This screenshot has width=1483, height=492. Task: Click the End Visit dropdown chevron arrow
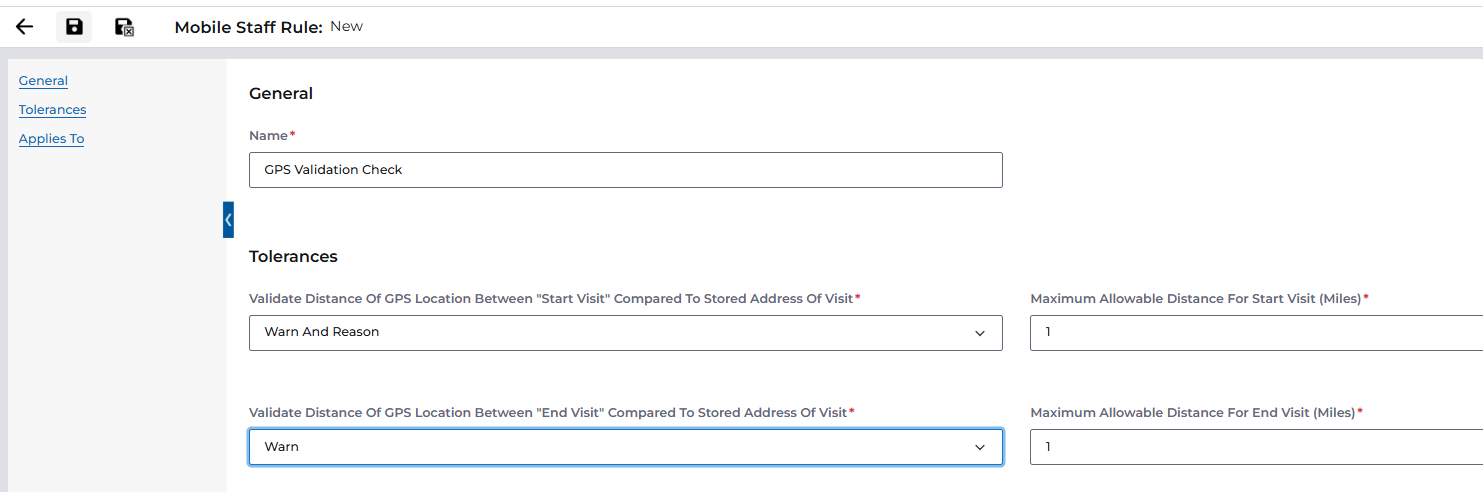pos(980,447)
